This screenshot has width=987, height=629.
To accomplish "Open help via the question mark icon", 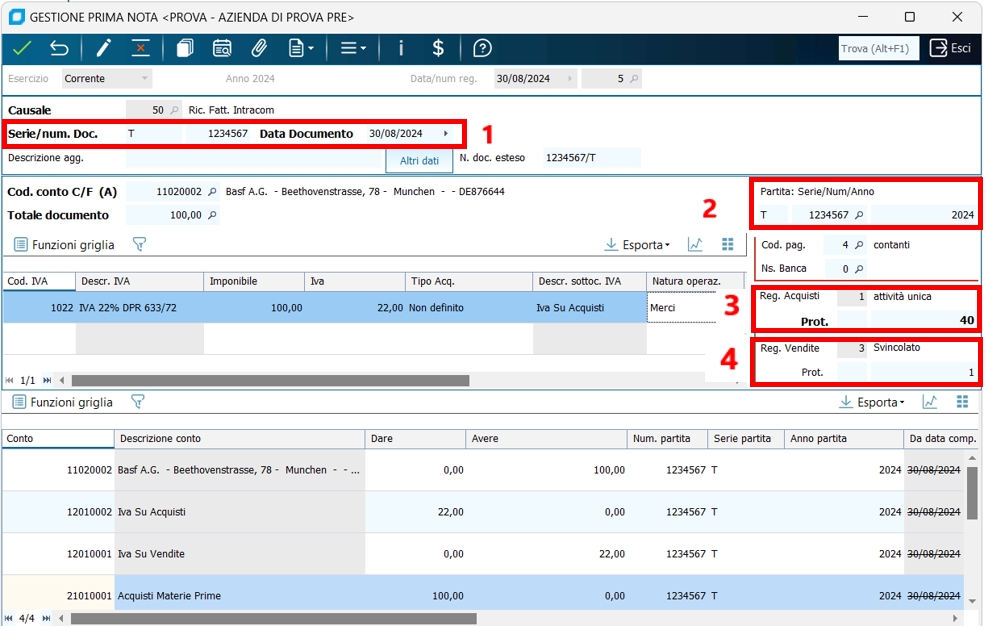I will [482, 48].
